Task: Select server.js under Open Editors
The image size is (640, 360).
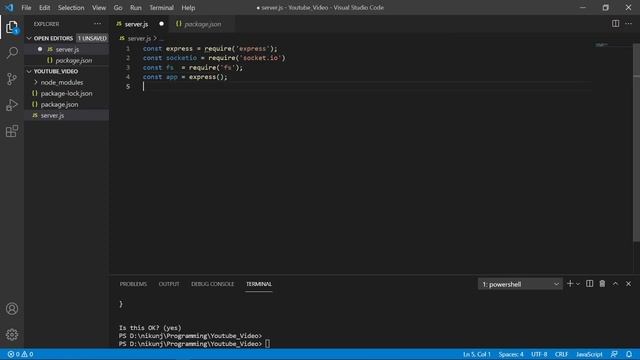Action: (67, 49)
